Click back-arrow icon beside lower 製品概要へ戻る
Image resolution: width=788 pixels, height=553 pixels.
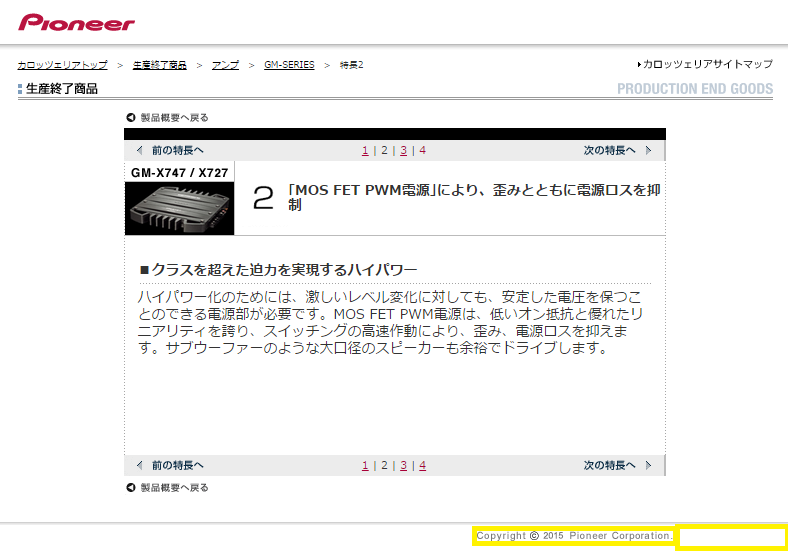point(130,488)
